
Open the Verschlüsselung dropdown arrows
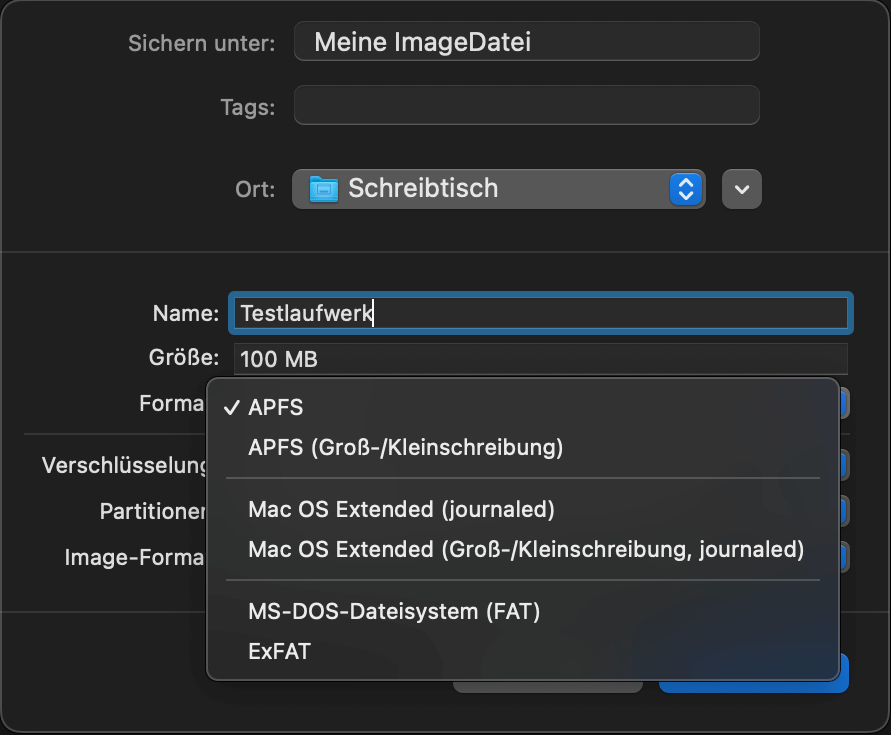[844, 465]
